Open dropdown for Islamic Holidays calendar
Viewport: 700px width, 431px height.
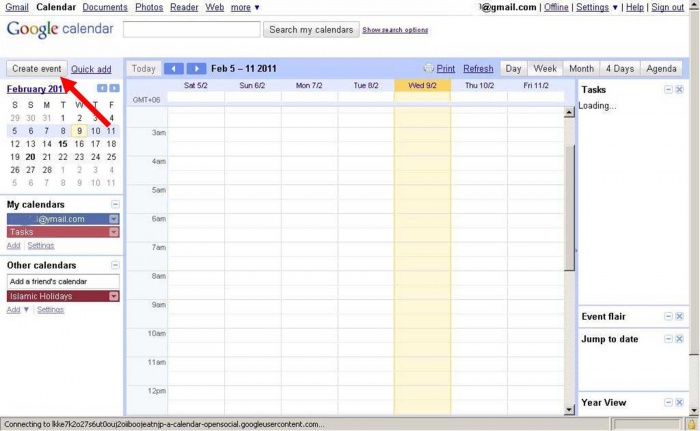point(114,296)
